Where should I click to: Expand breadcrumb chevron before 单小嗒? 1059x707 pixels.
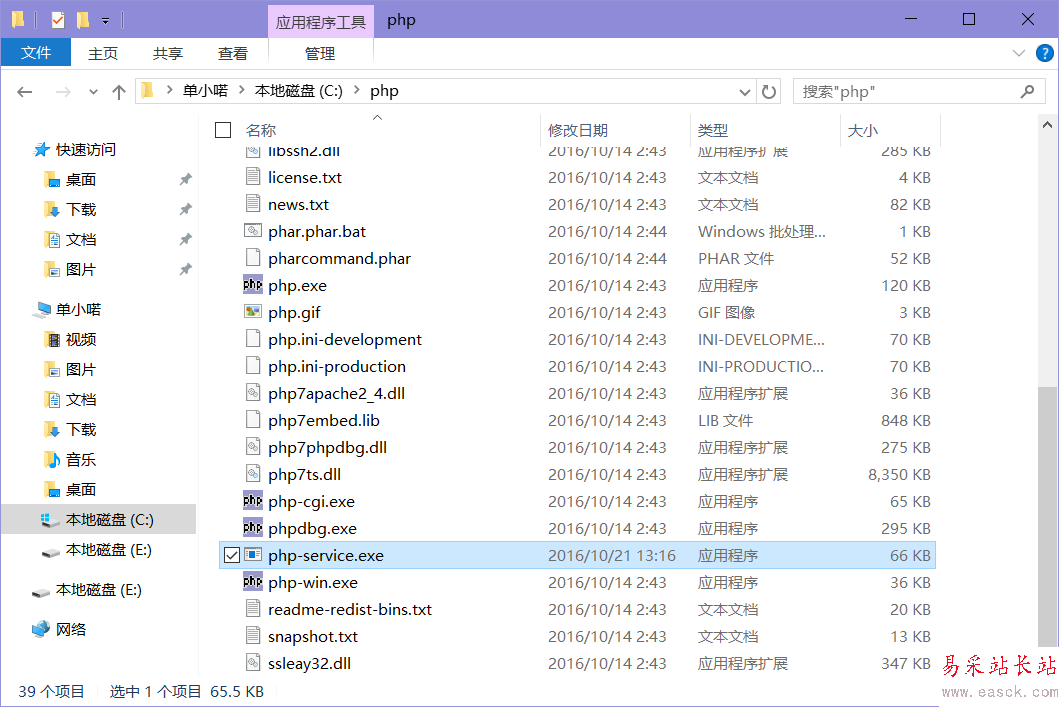[169, 90]
